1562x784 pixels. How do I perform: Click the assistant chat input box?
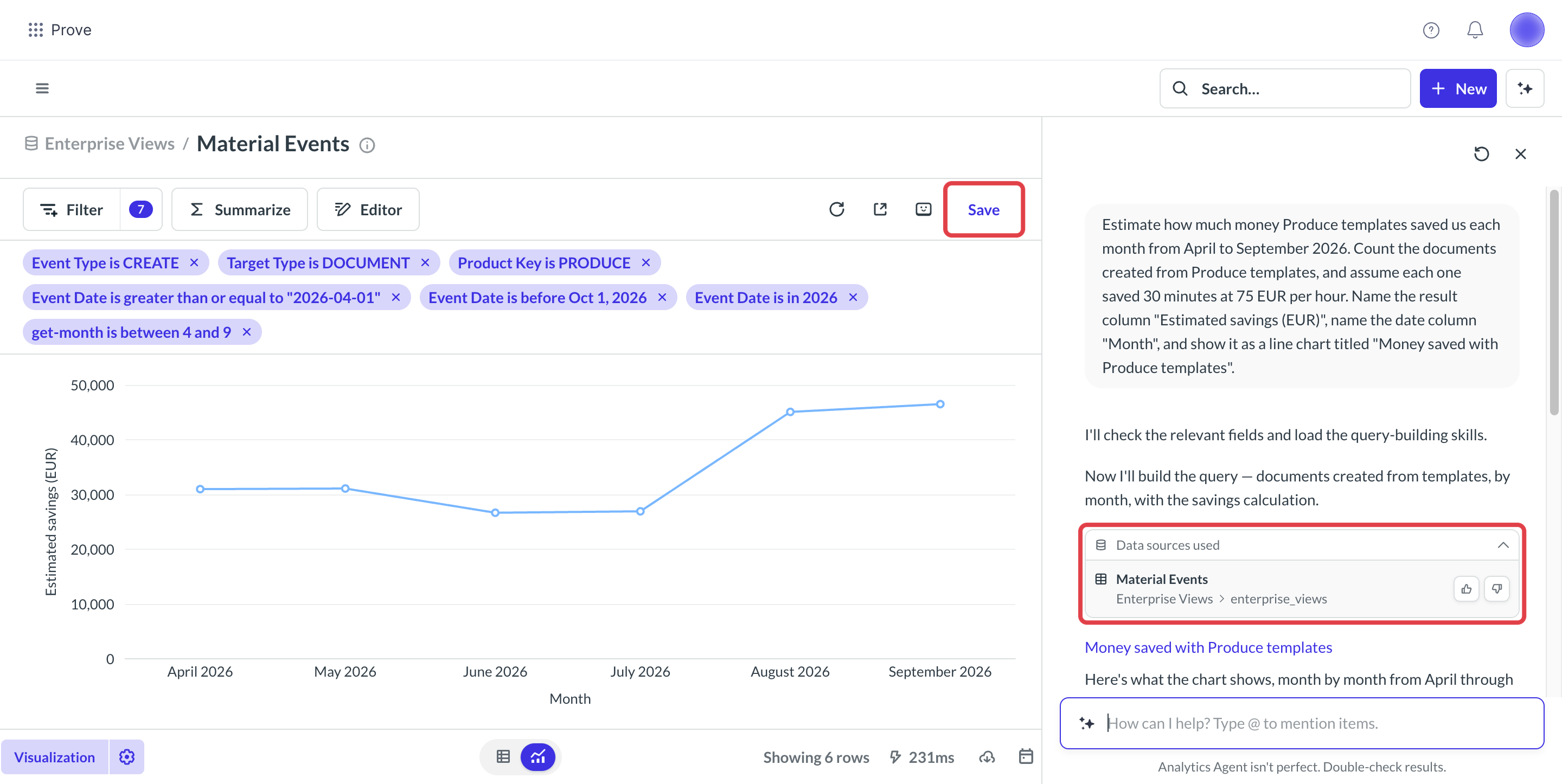point(1301,723)
